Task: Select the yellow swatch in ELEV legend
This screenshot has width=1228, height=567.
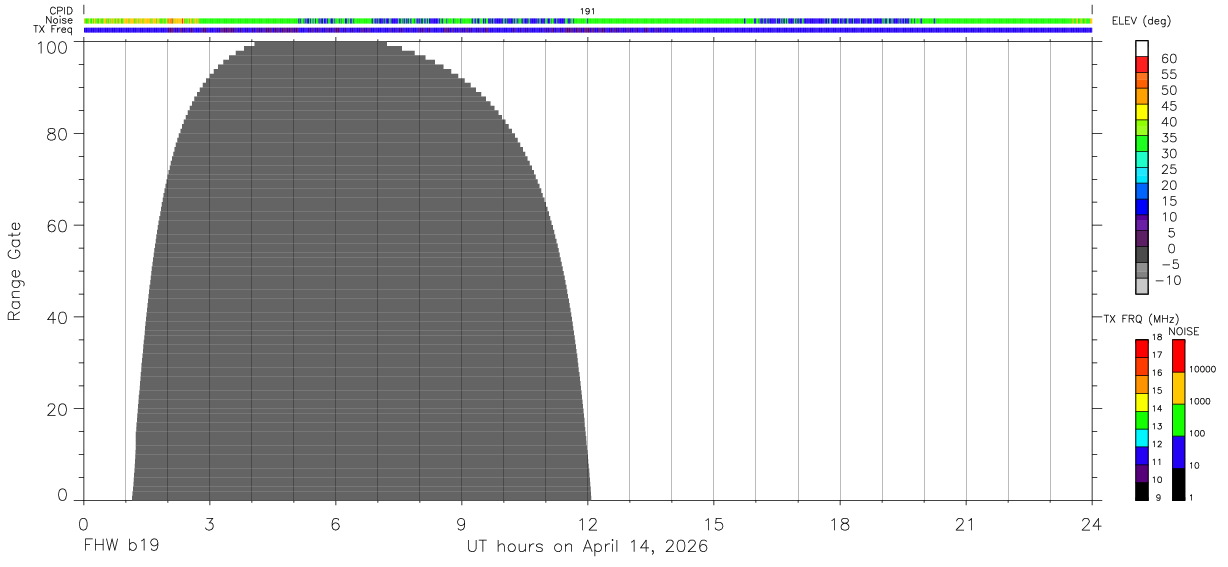Action: pos(1142,112)
